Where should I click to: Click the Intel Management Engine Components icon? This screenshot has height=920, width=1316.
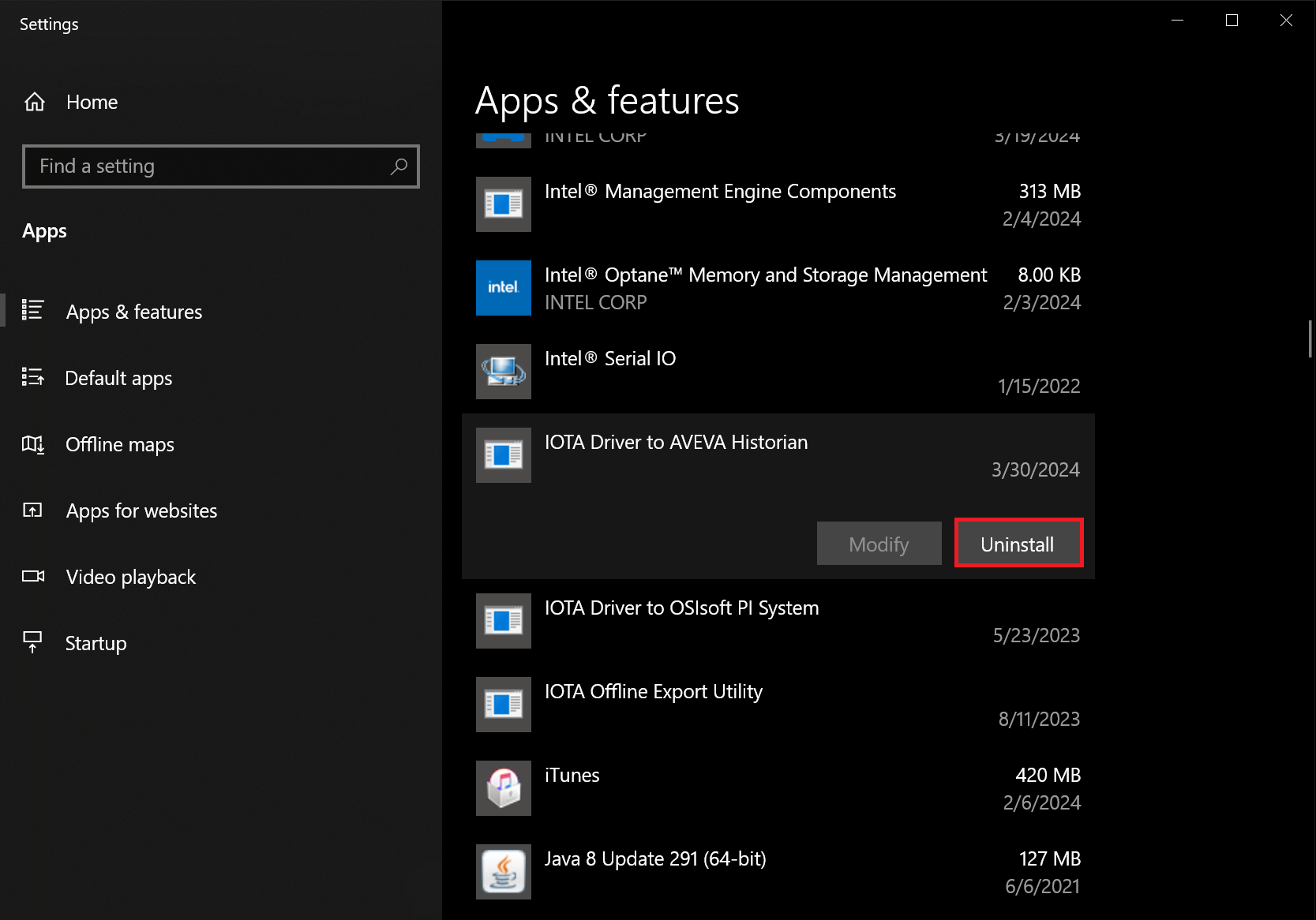[504, 204]
